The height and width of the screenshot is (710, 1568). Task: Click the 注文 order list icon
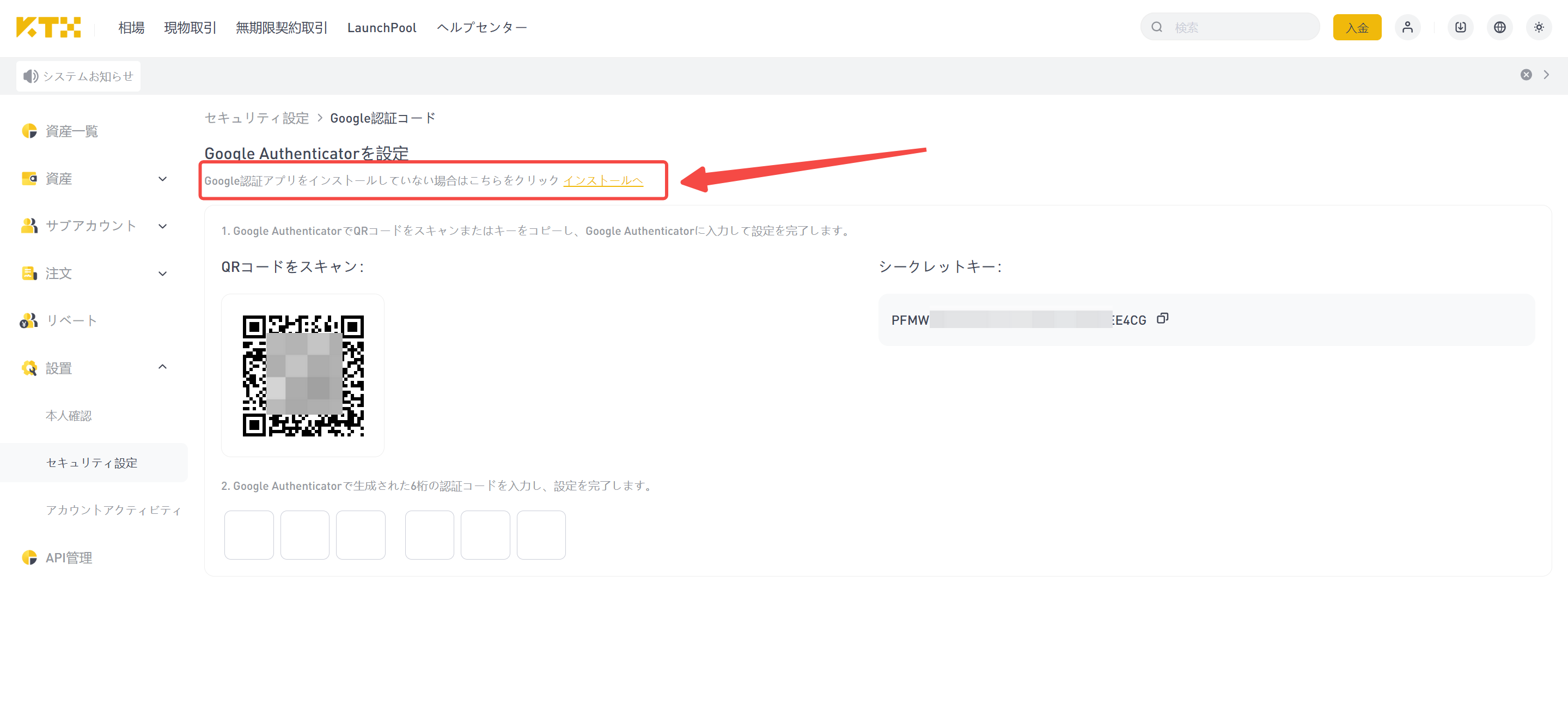(29, 273)
